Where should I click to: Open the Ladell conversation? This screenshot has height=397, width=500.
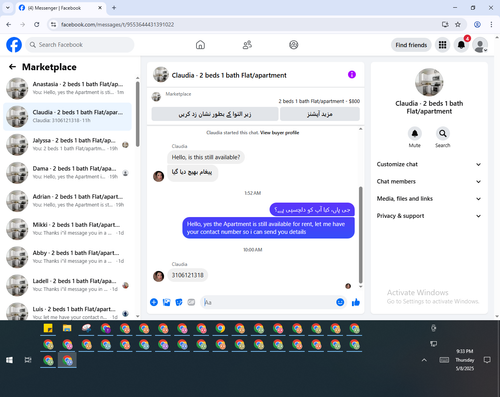tap(67, 285)
